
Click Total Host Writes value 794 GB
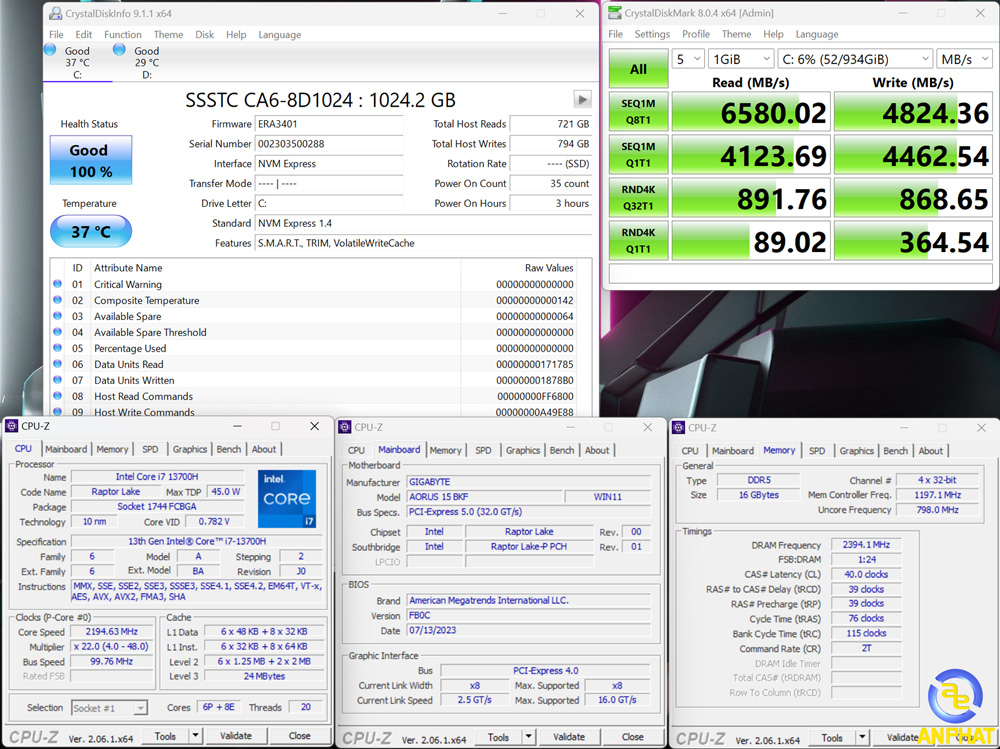[551, 144]
